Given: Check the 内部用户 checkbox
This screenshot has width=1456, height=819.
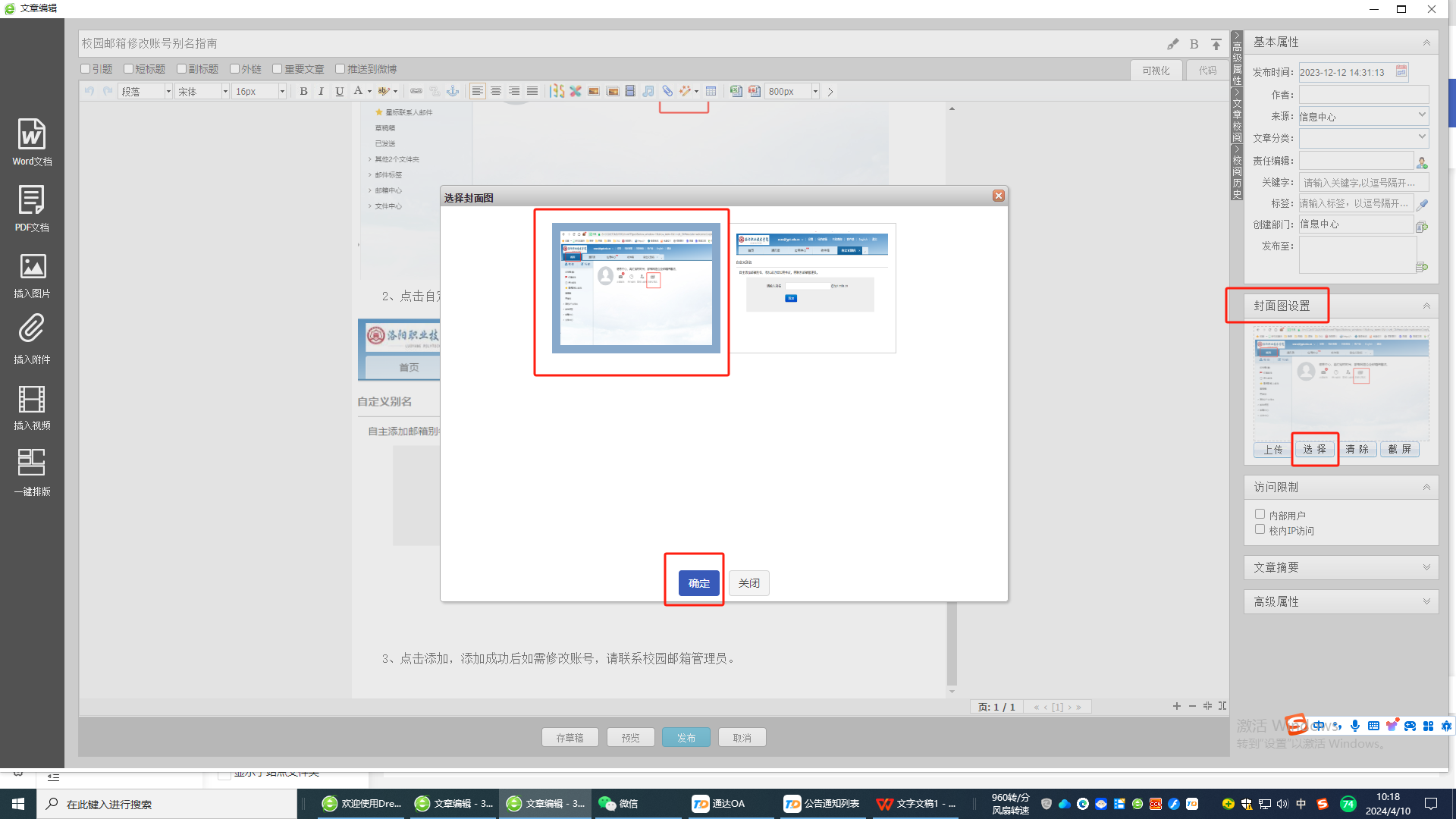Looking at the screenshot, I should point(1260,514).
